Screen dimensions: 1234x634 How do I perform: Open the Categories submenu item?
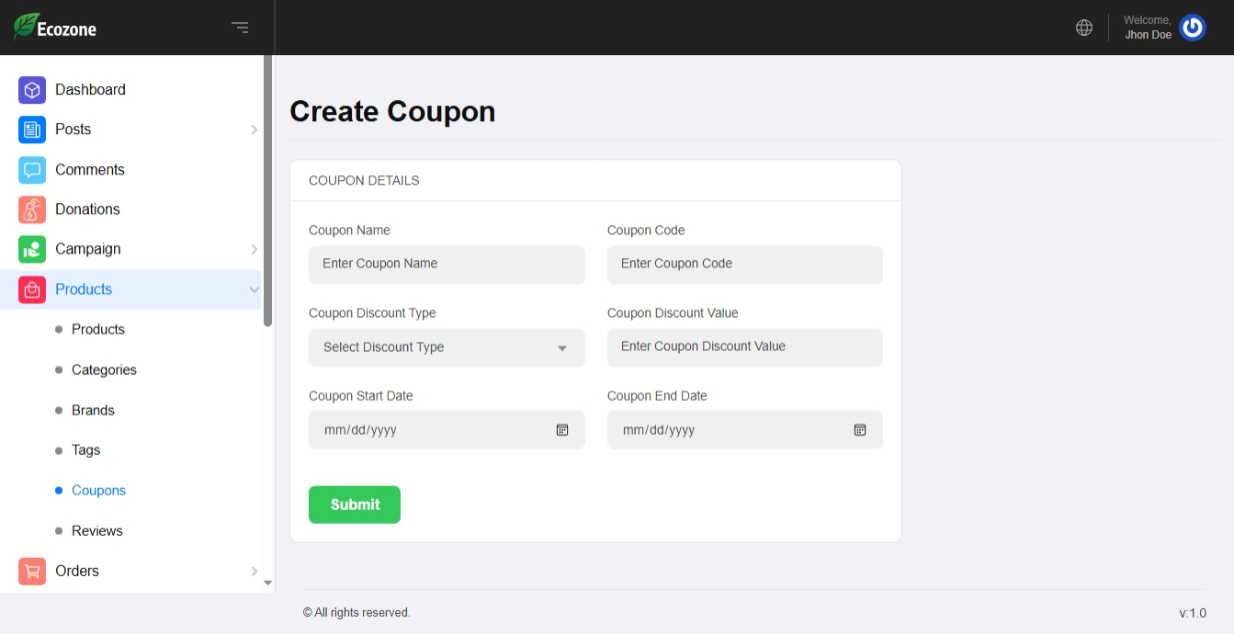pos(104,370)
